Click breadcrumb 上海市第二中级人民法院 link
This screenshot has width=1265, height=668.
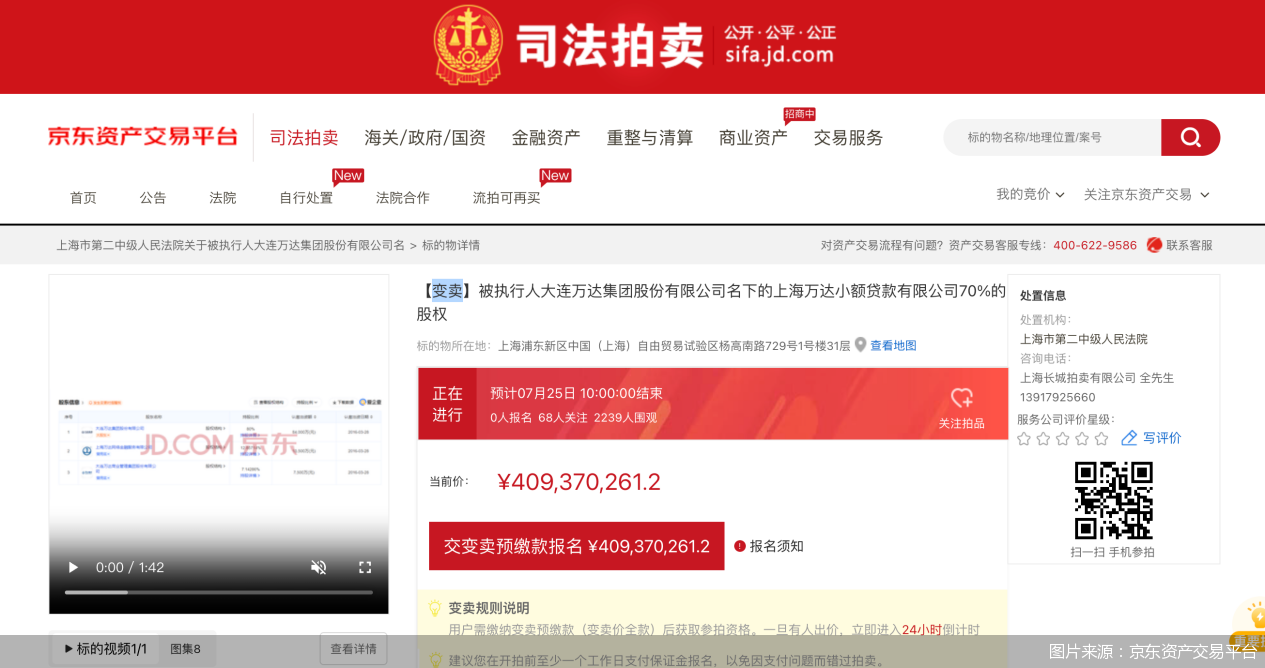pos(230,245)
